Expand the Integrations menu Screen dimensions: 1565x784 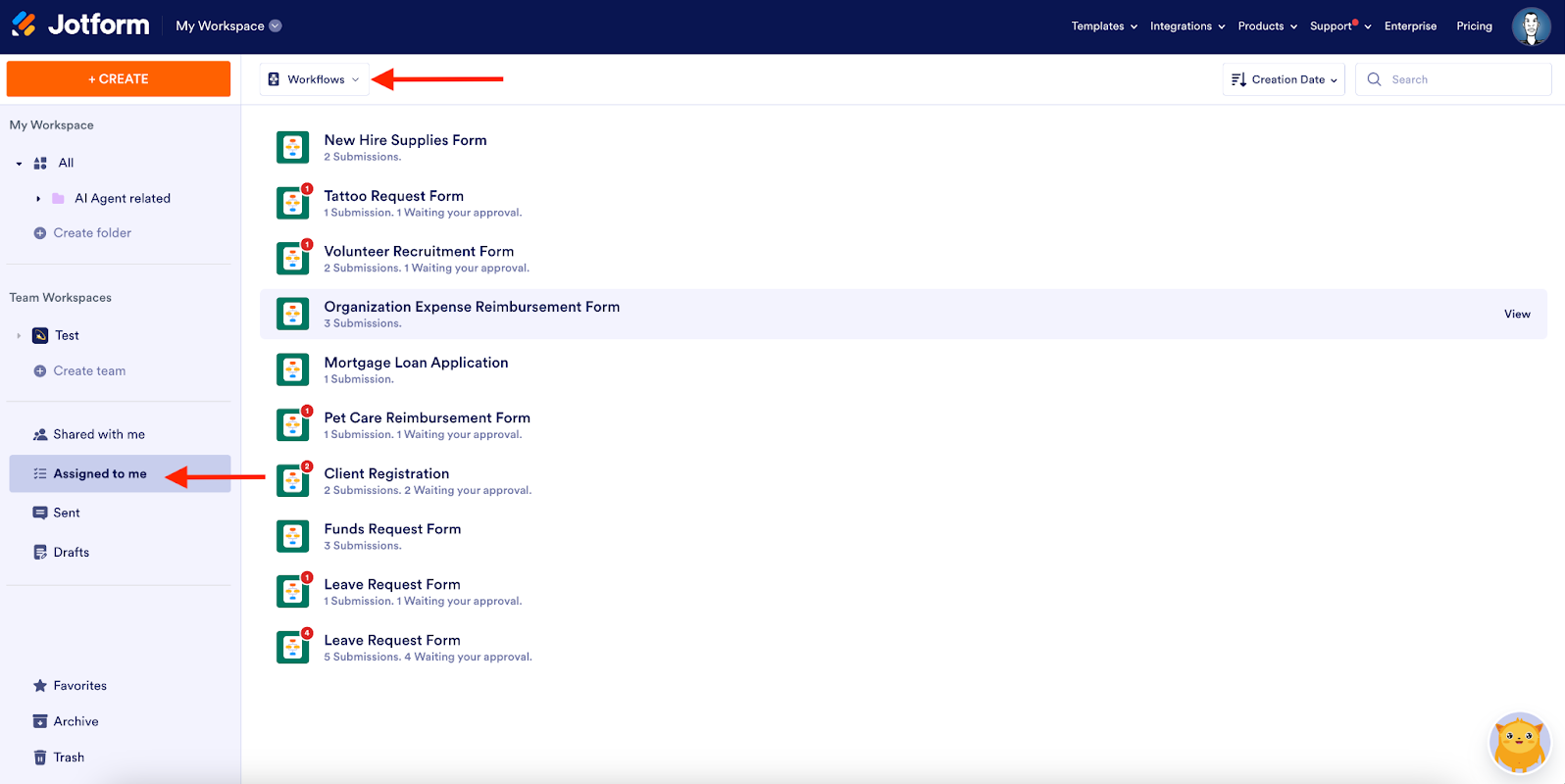(x=1187, y=26)
